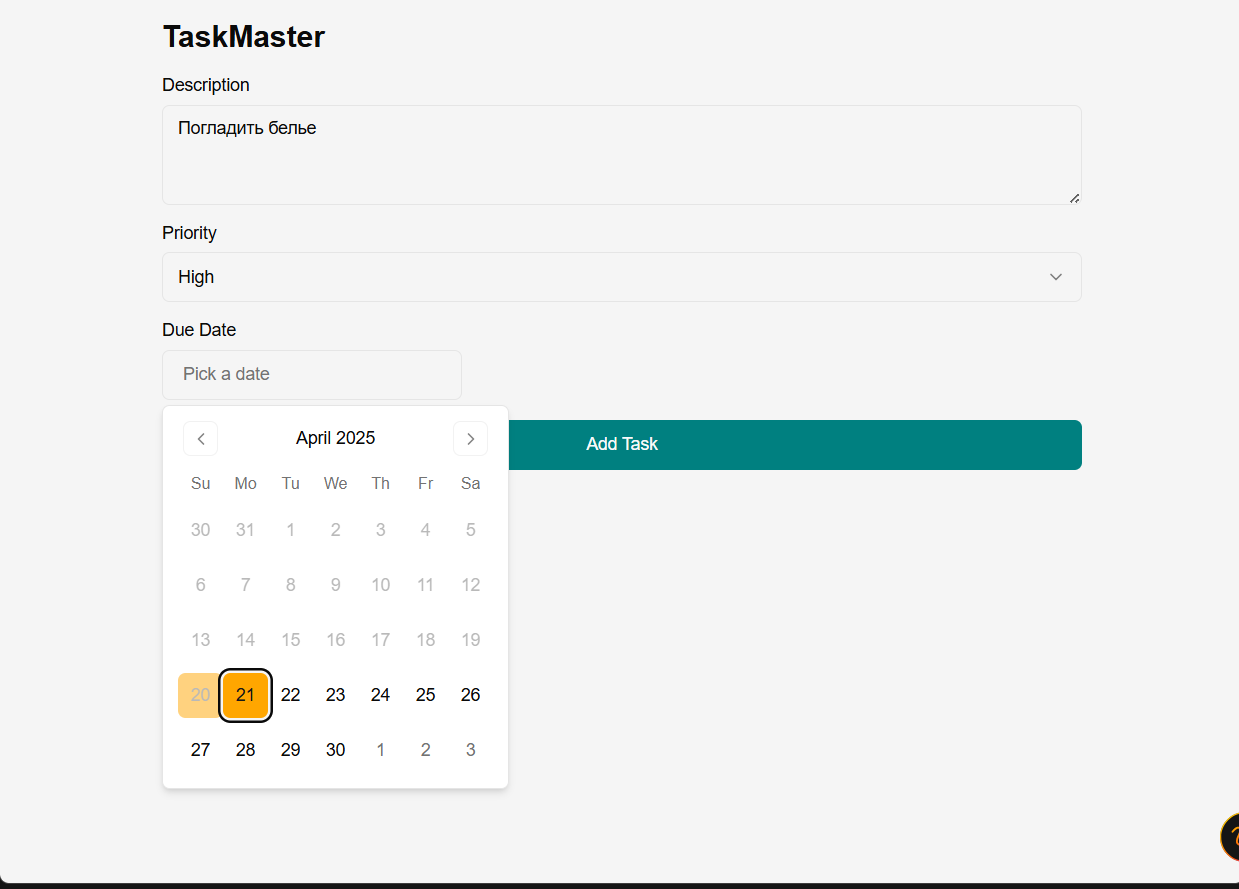Choose Friday April 25

coord(425,695)
